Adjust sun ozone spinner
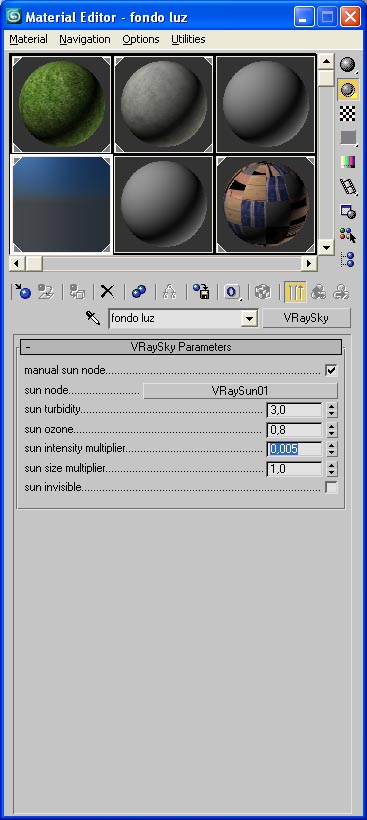The height and width of the screenshot is (820, 367). (331, 429)
